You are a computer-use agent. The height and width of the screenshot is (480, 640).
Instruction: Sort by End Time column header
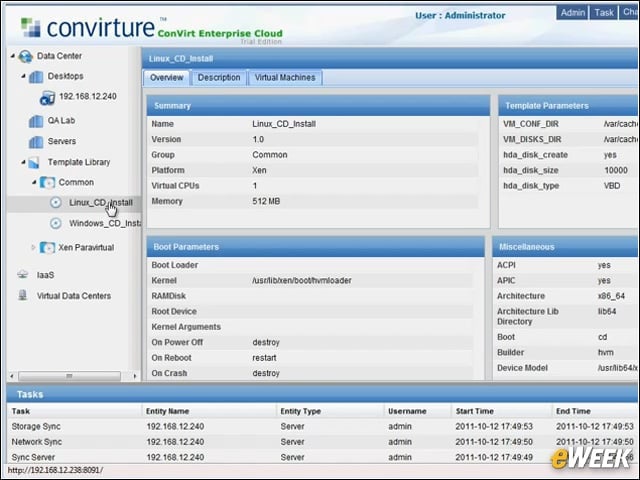click(596, 411)
